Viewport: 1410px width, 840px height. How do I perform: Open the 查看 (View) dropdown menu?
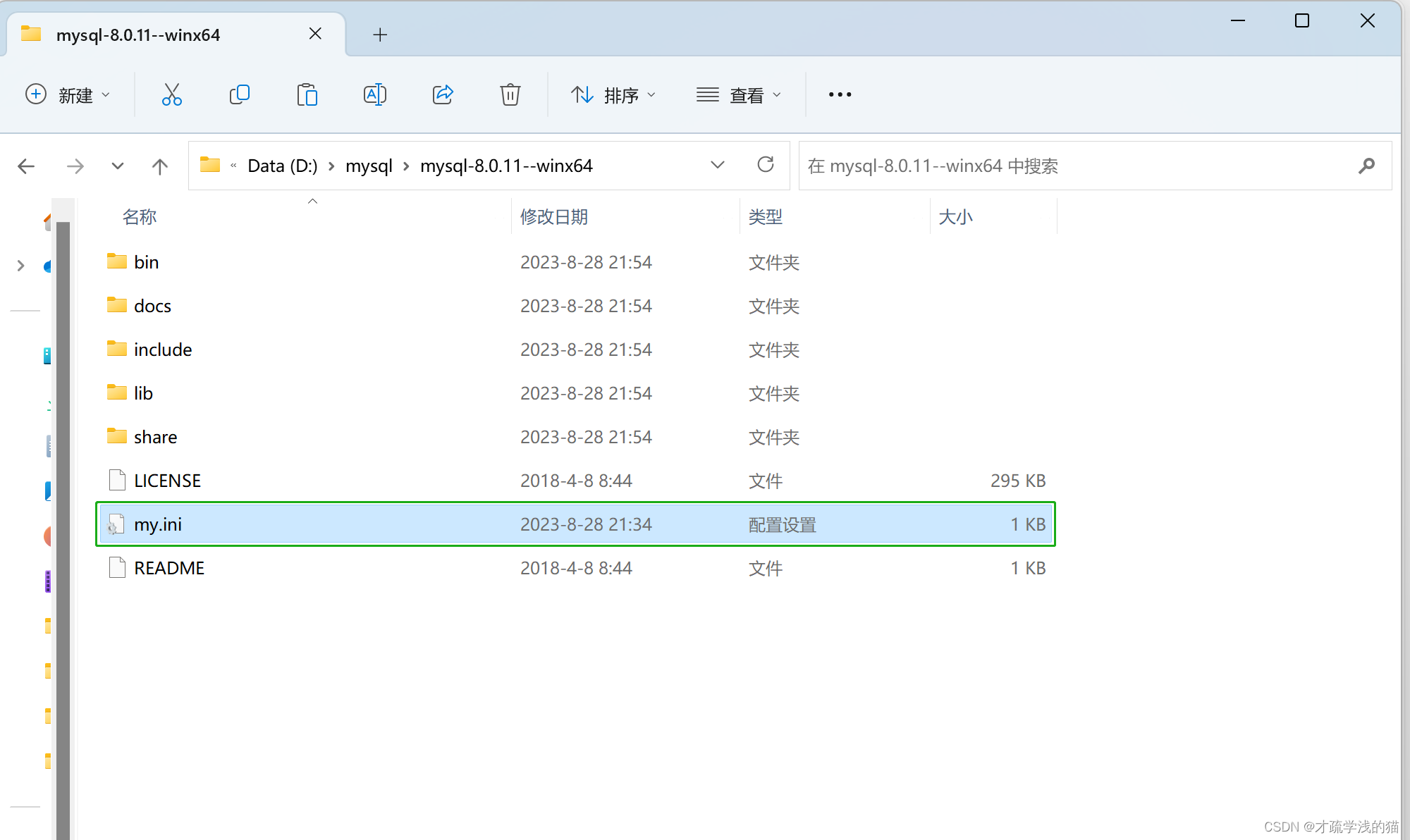[x=738, y=94]
